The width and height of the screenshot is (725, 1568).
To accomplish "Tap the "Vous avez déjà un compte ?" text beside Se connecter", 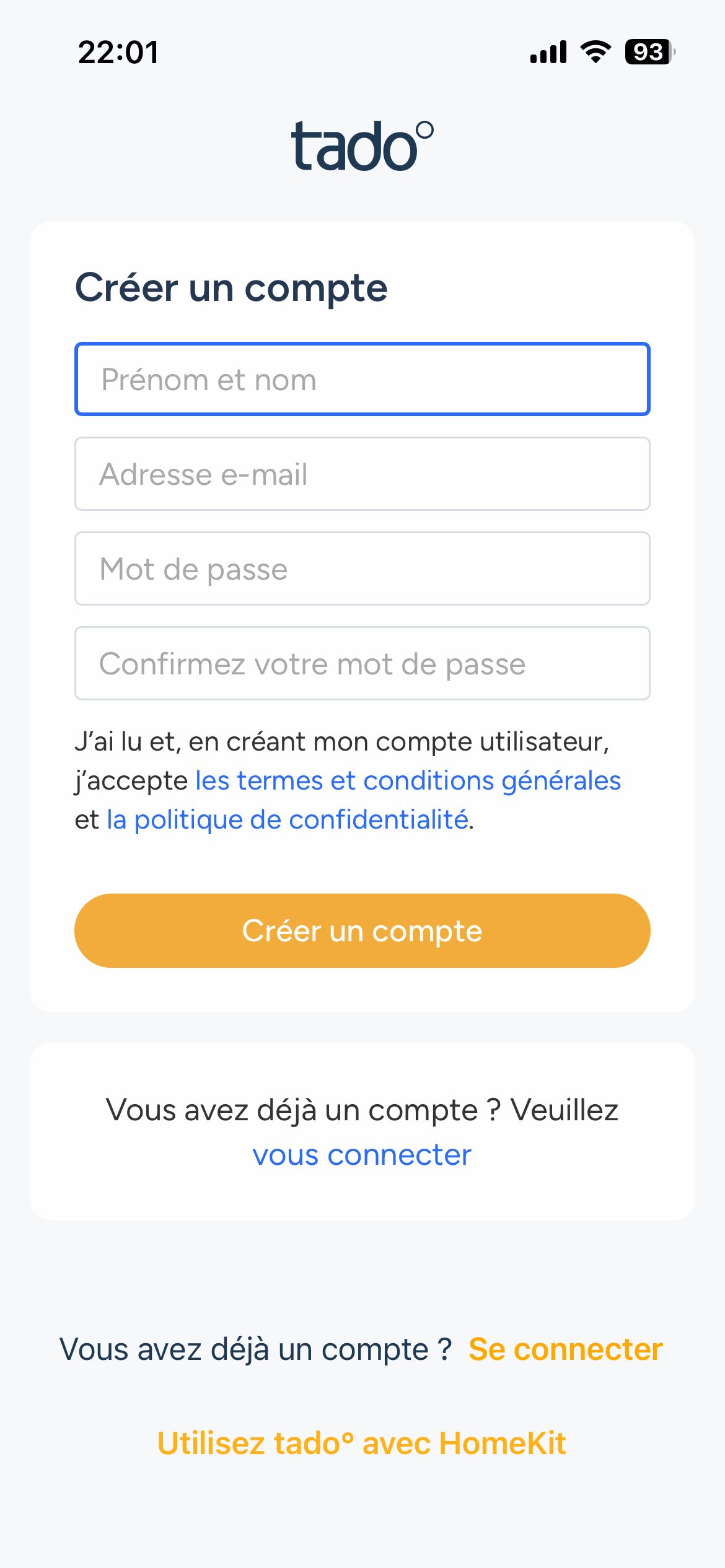I will (x=255, y=1349).
